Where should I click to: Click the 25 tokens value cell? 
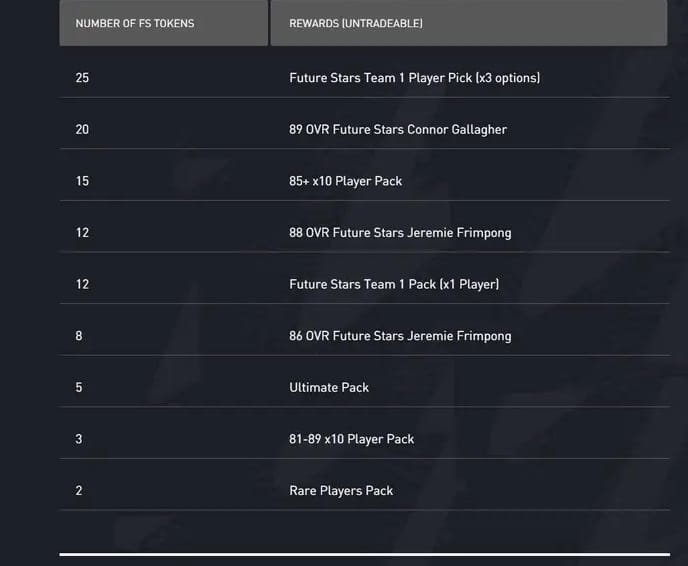[x=82, y=78]
